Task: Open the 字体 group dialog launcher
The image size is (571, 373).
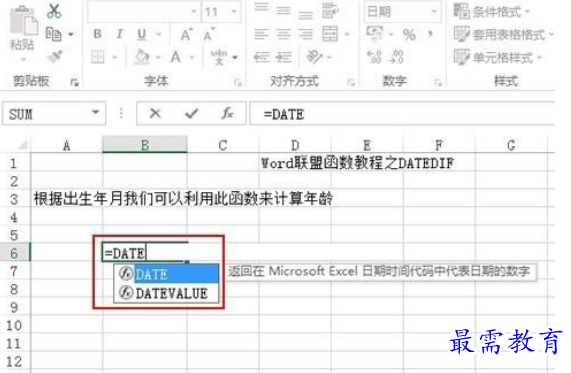Action: (x=238, y=83)
